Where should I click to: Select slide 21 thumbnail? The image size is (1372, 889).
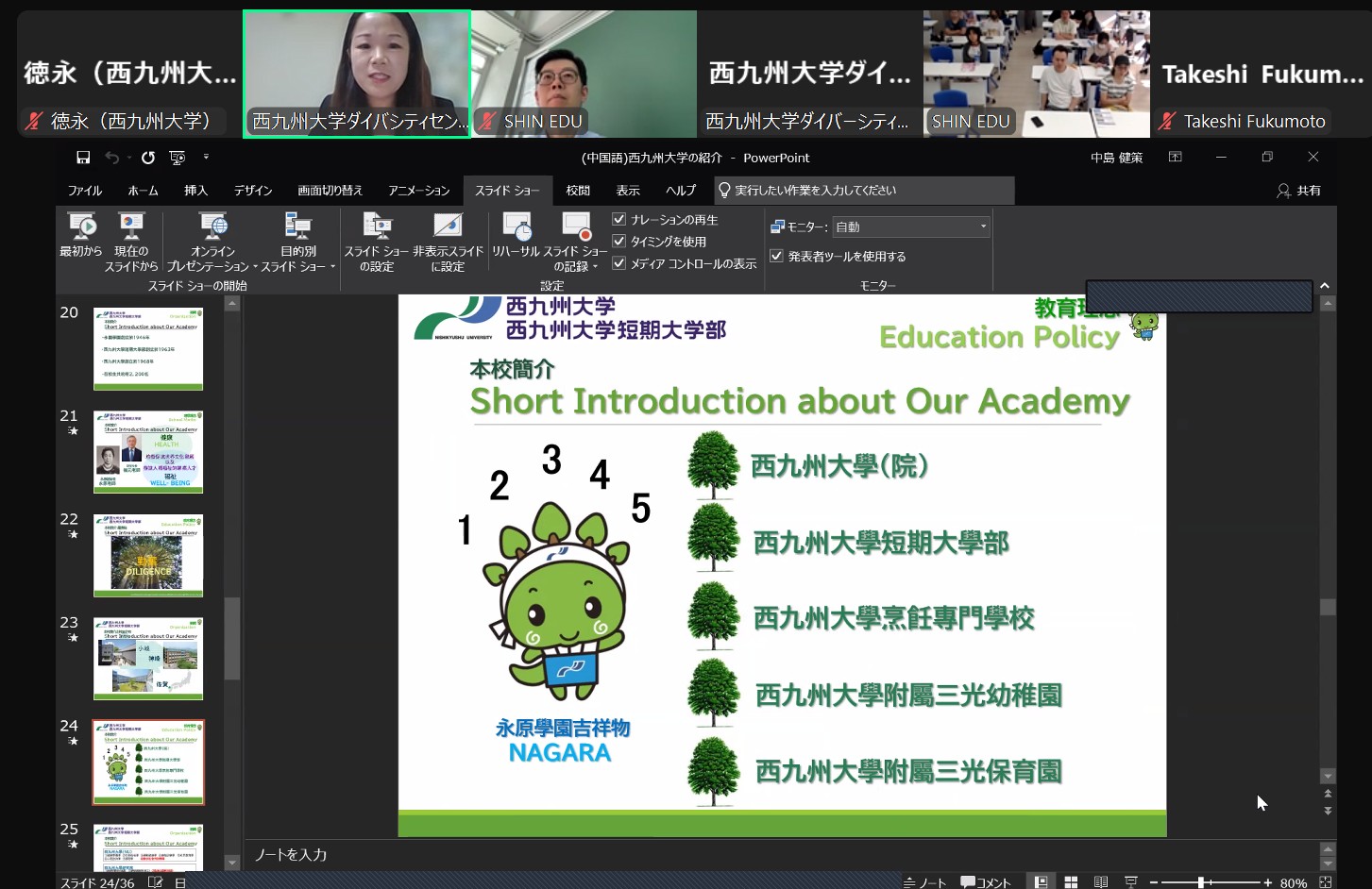tap(148, 452)
